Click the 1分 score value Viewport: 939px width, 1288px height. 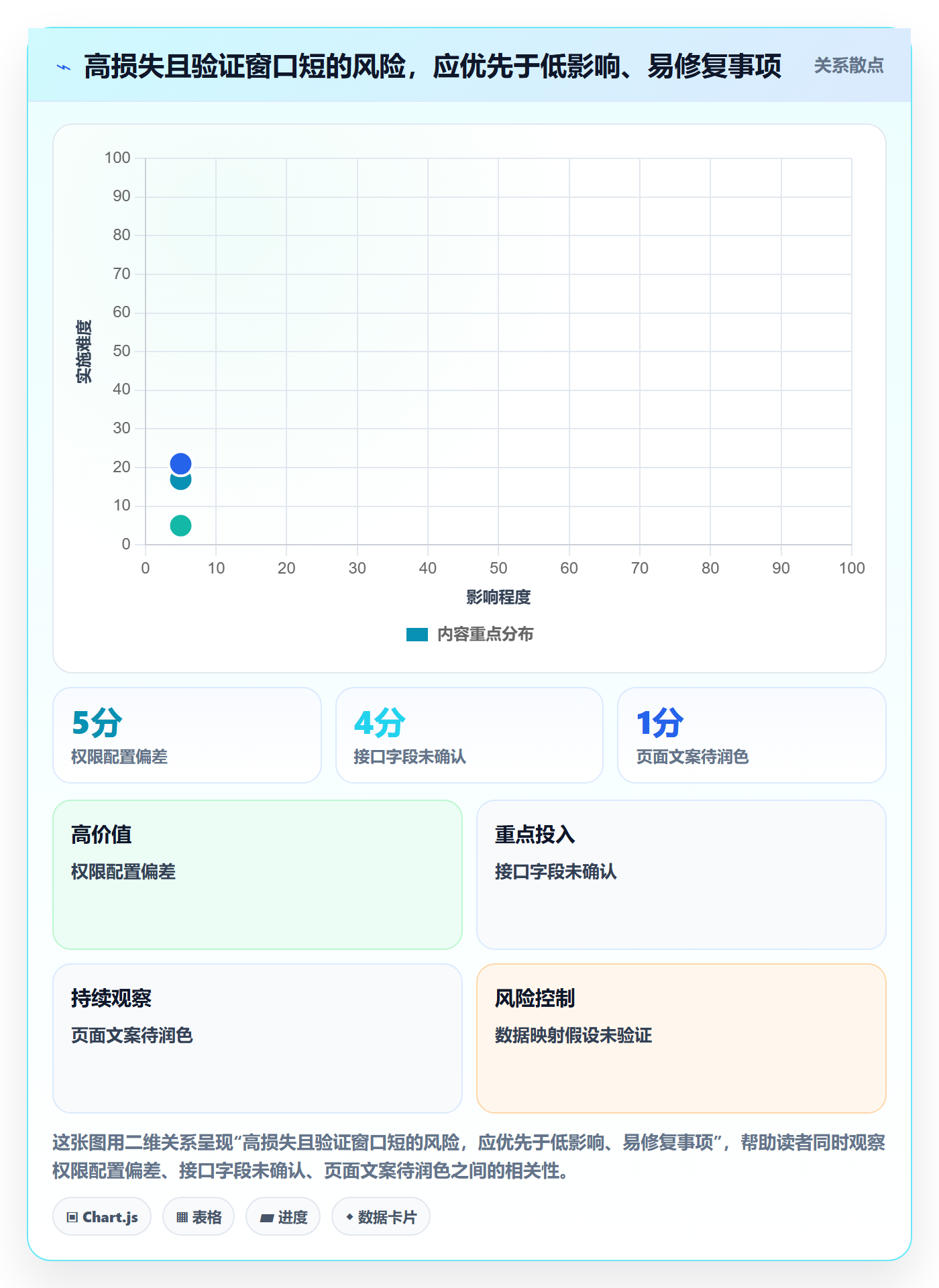tap(660, 723)
